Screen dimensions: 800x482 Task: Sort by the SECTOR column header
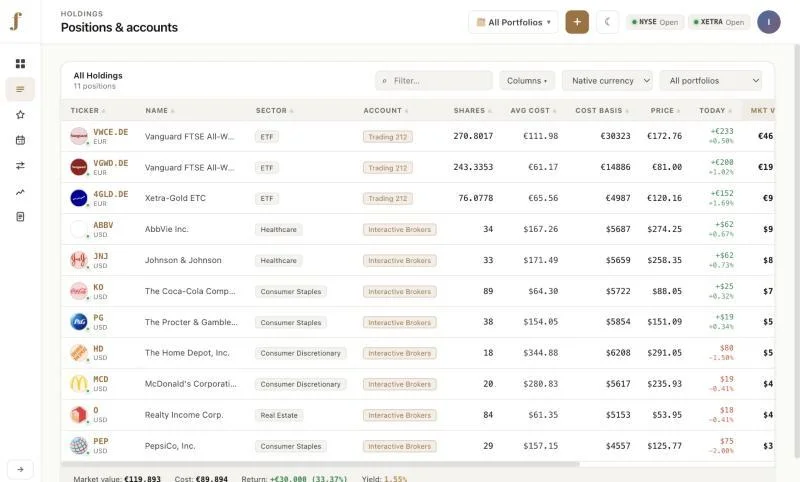(x=274, y=110)
